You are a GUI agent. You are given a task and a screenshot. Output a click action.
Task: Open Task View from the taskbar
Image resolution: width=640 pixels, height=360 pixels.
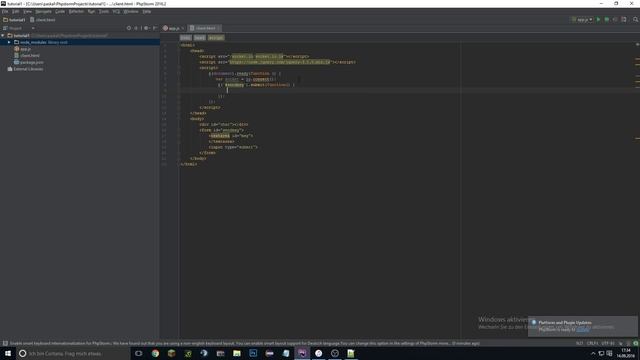pos(139,353)
